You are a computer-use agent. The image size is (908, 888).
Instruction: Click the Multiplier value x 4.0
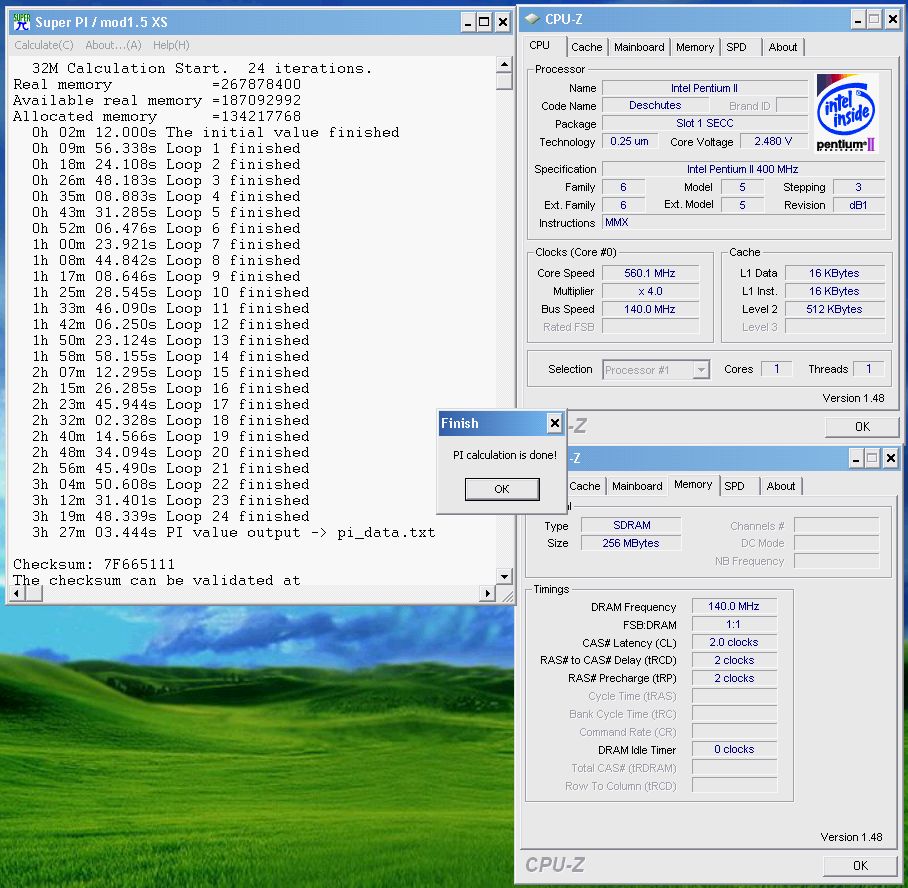[x=650, y=291]
